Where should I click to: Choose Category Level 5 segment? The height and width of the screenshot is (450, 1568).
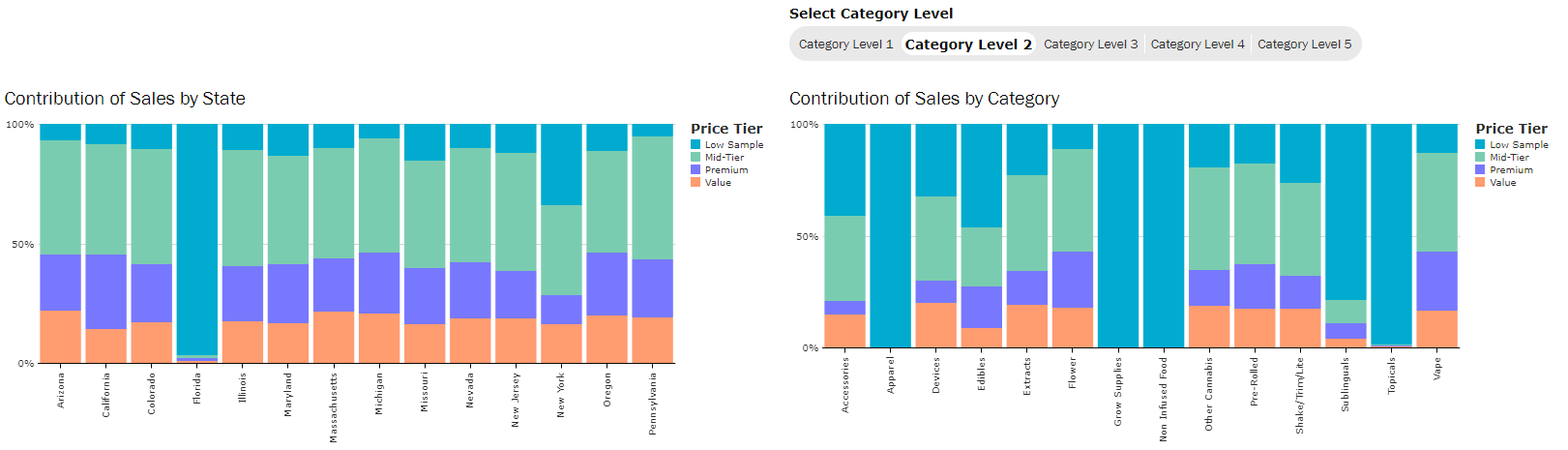[1304, 45]
